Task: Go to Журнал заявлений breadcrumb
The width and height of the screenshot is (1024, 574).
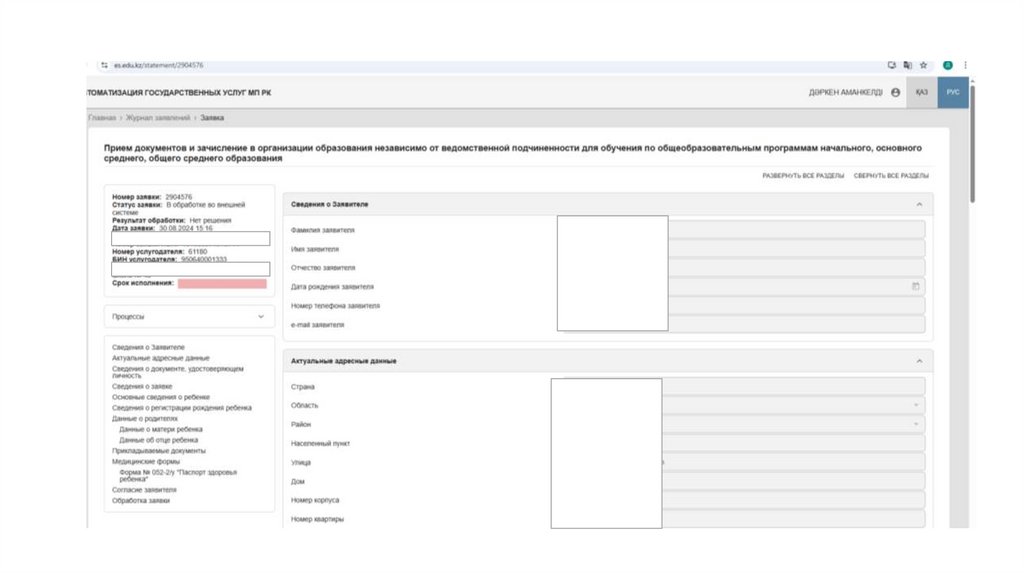Action: (157, 118)
